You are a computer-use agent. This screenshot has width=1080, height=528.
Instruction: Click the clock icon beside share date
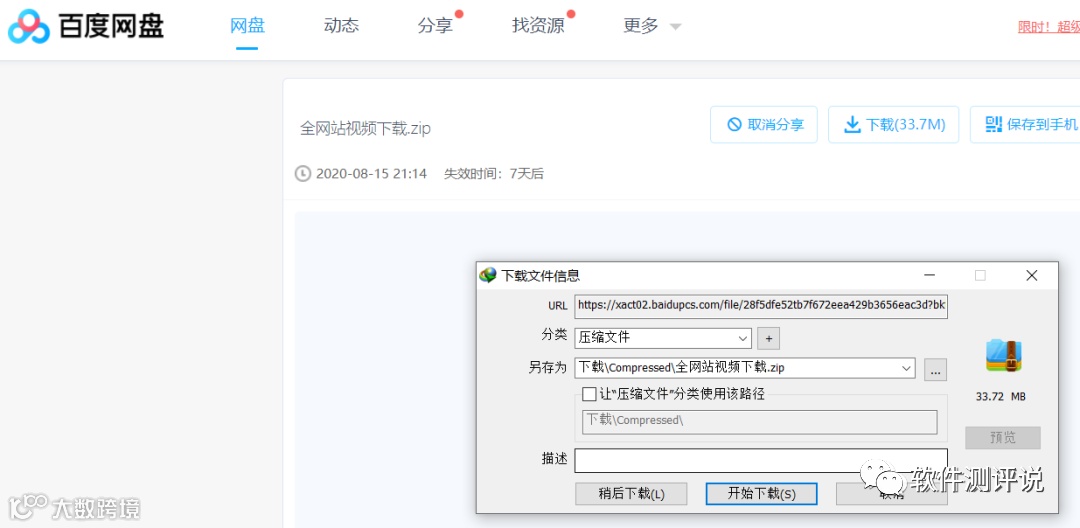click(302, 173)
